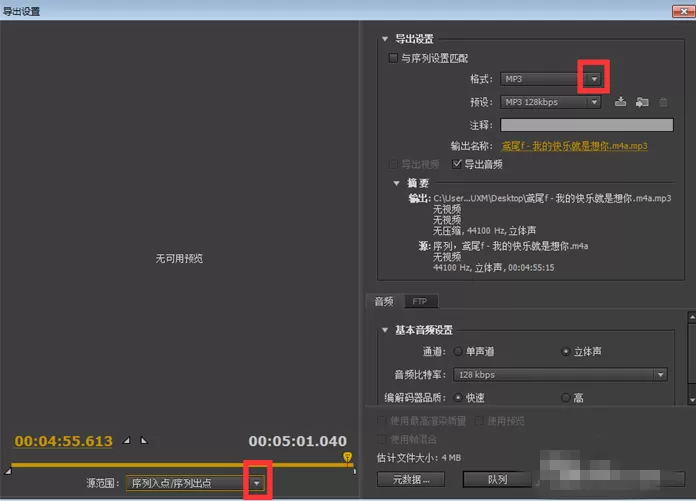The image size is (696, 501).
Task: Click the output name mp3 file link
Action: (574, 146)
